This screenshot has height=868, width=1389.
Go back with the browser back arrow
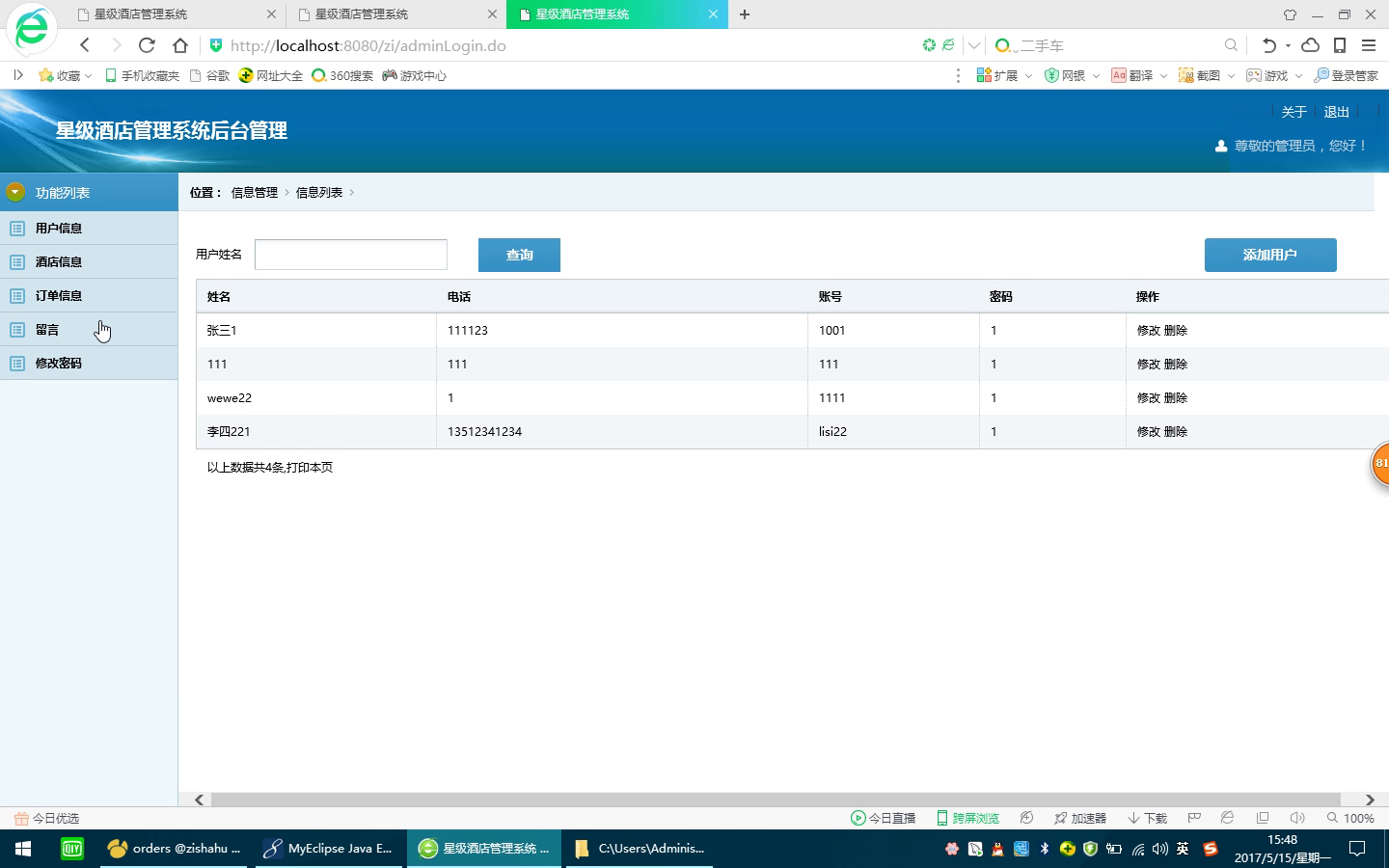[x=85, y=45]
